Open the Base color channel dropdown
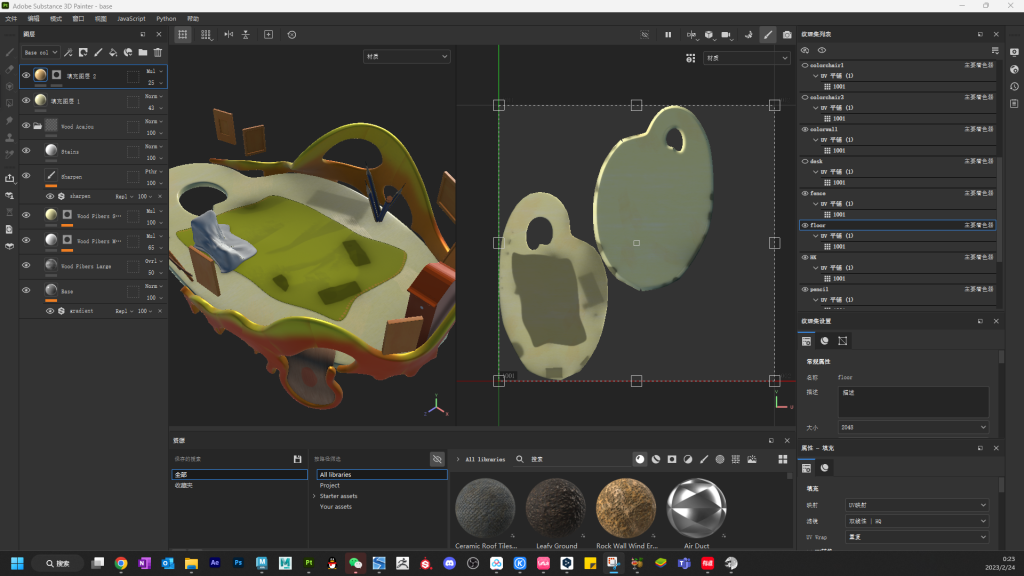The width and height of the screenshot is (1024, 576). 41,52
